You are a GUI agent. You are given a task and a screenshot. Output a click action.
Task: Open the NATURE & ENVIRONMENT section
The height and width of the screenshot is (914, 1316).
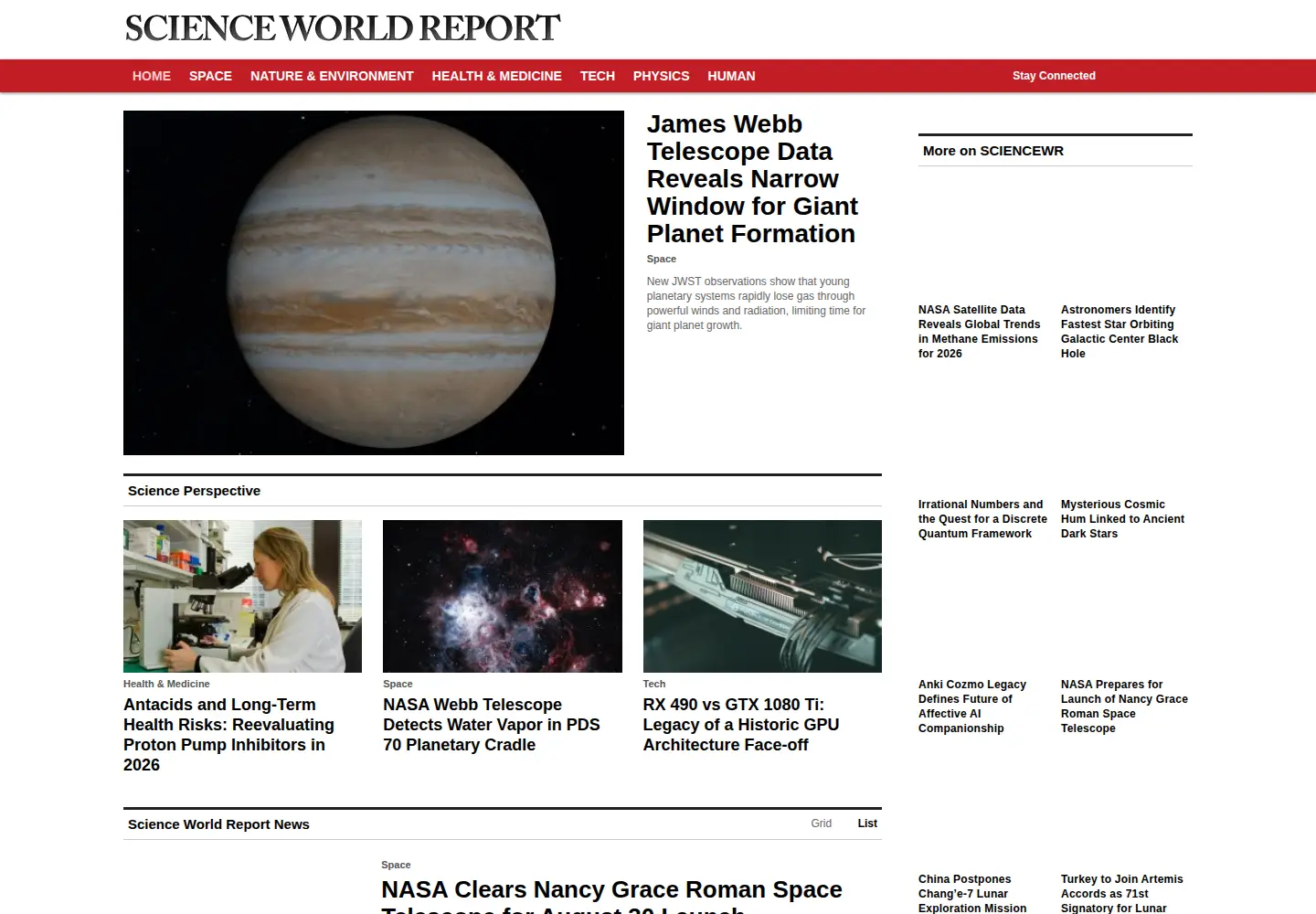click(332, 76)
